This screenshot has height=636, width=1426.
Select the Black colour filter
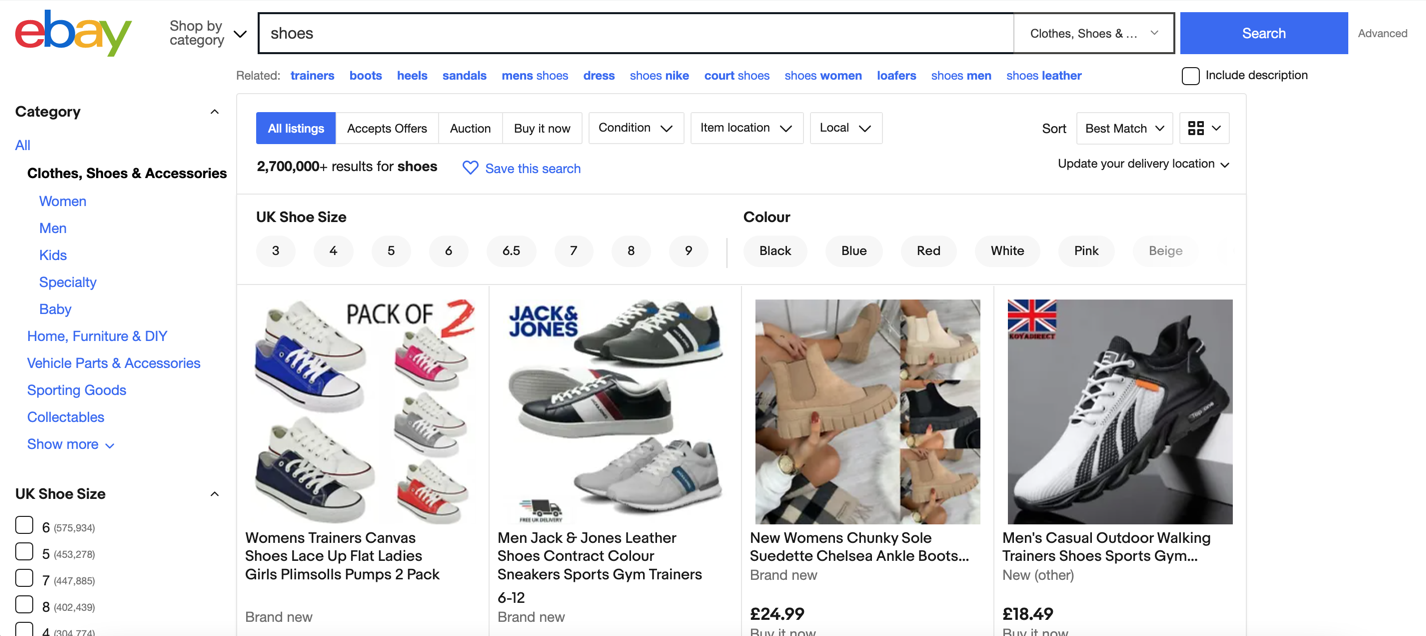[775, 251]
